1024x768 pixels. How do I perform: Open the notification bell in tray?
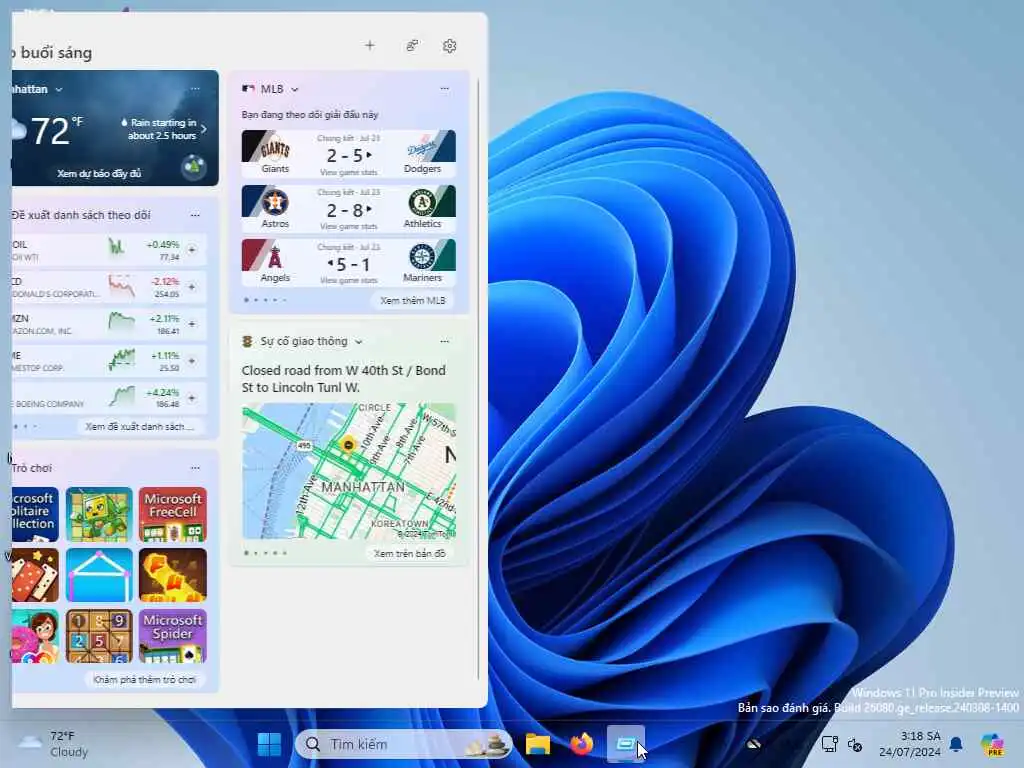[x=956, y=744]
